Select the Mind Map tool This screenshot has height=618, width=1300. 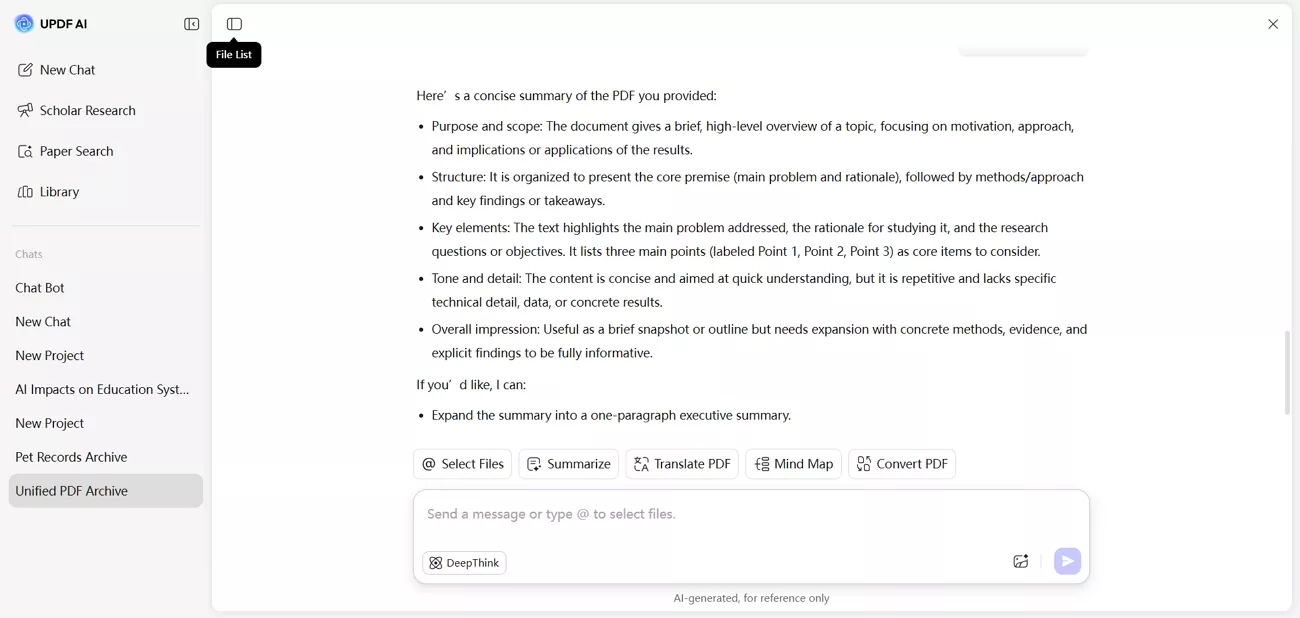tap(793, 463)
